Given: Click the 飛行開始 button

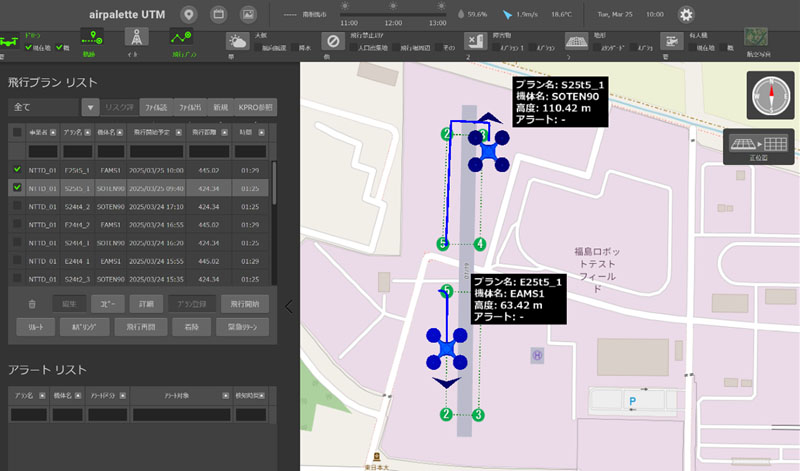Looking at the screenshot, I should tap(244, 303).
